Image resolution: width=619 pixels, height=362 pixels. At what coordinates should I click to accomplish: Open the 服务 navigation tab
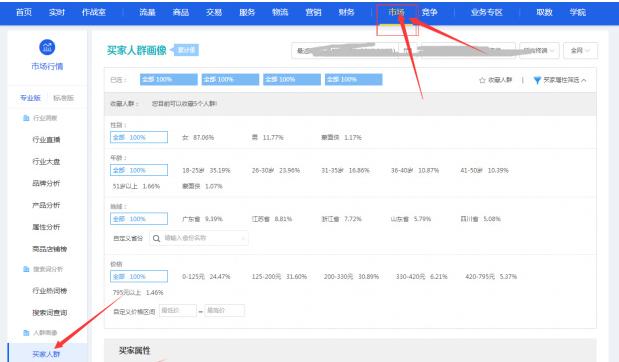247,12
